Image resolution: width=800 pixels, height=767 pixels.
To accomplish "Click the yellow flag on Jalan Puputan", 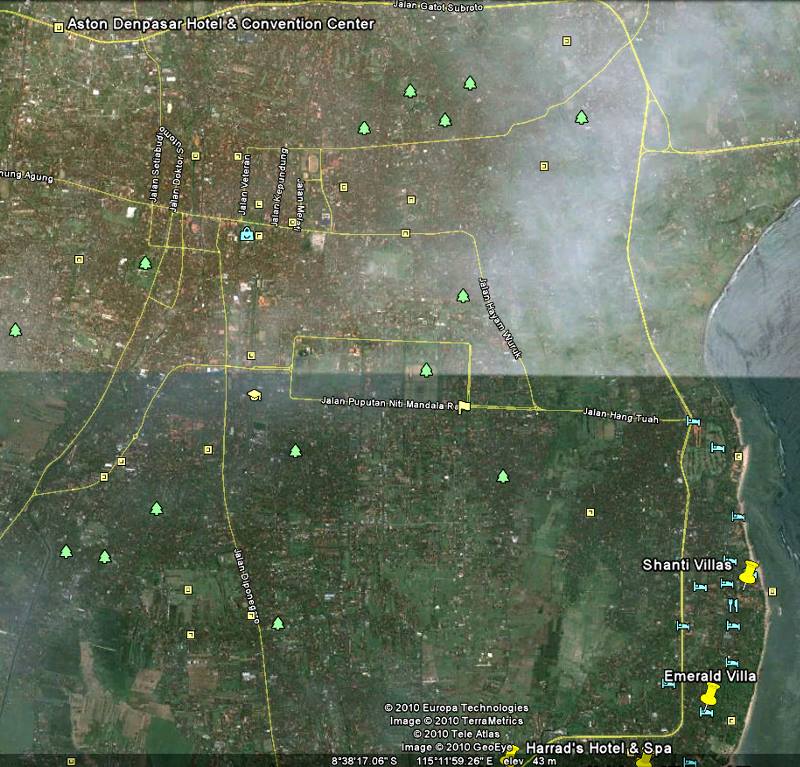I will coord(463,406).
